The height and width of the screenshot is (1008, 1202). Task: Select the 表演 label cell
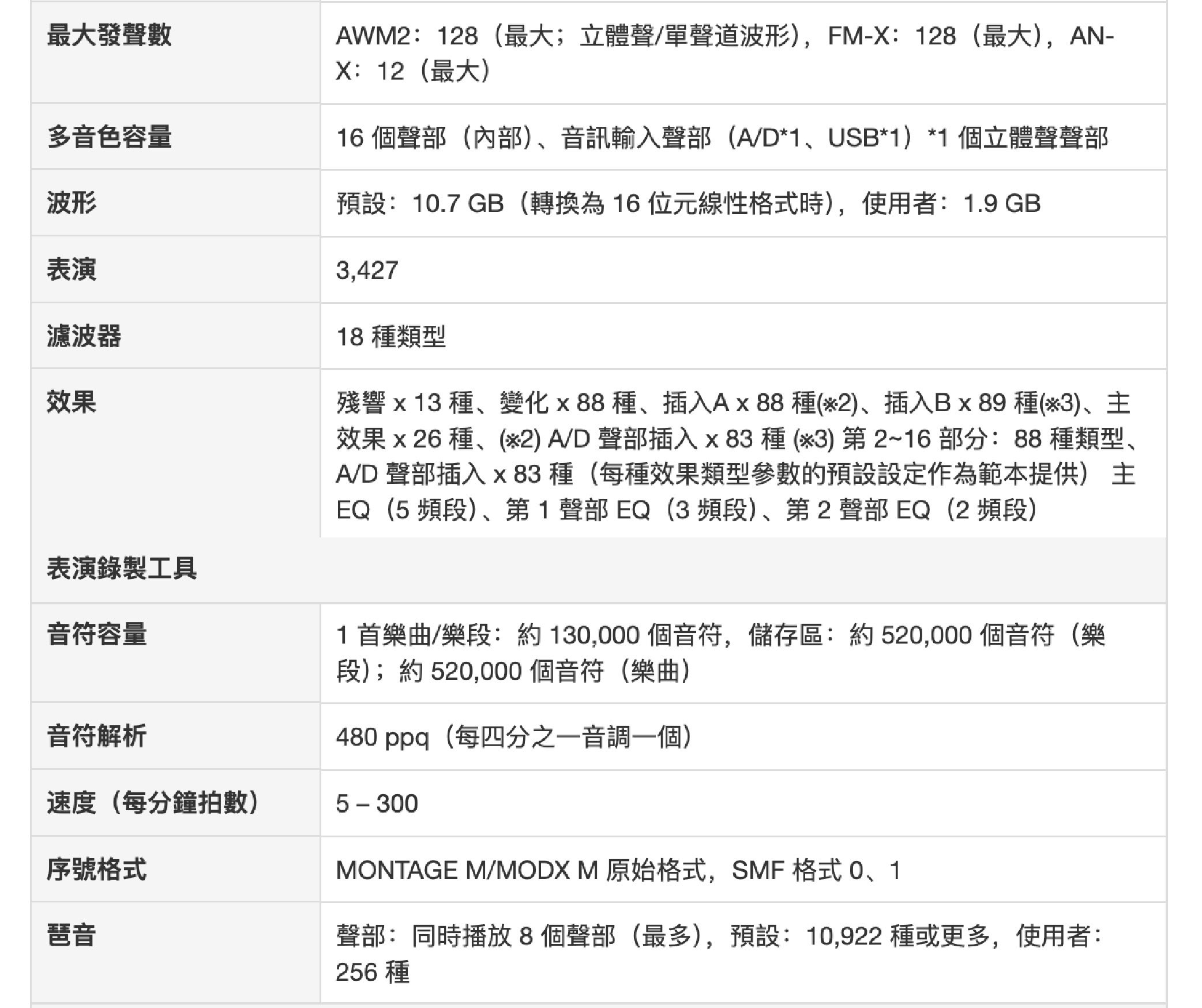pos(72,269)
